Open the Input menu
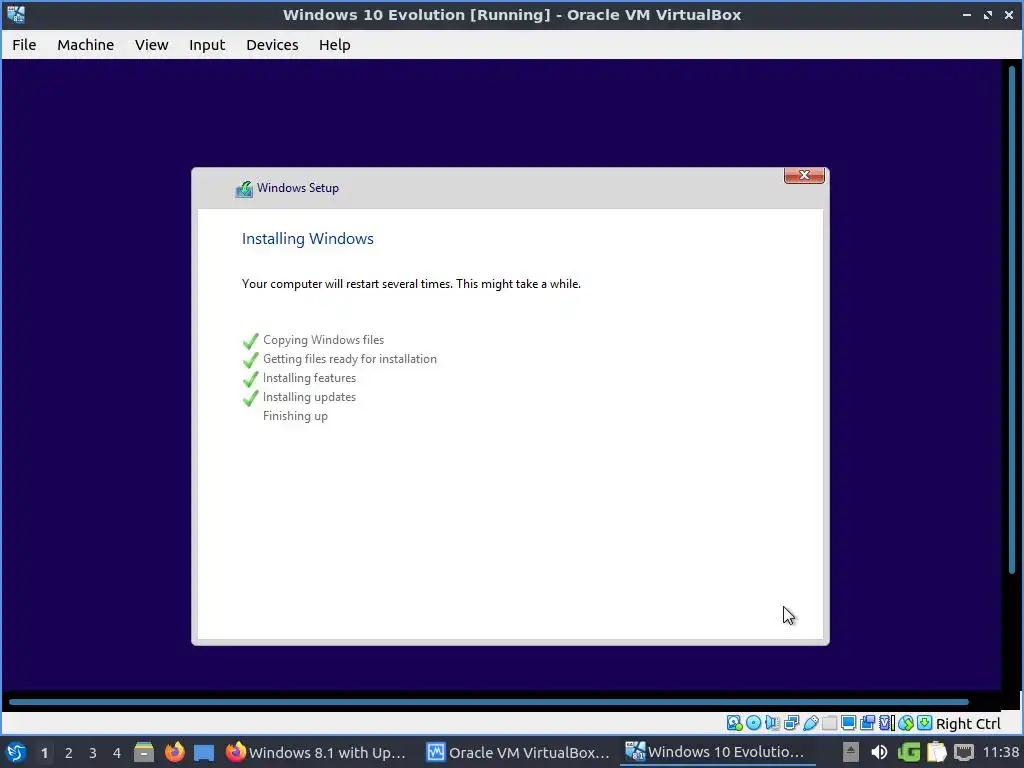This screenshot has height=768, width=1024. point(207,44)
